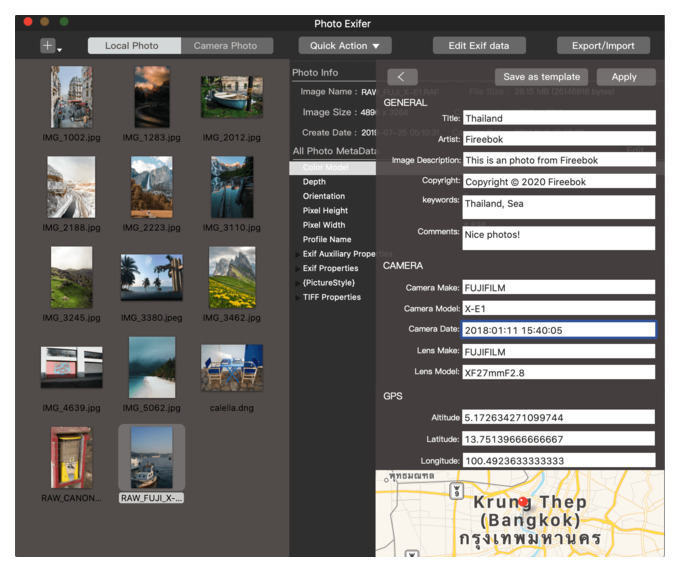The width and height of the screenshot is (680, 572).
Task: Click the Title field containing Thailand
Action: click(x=559, y=118)
